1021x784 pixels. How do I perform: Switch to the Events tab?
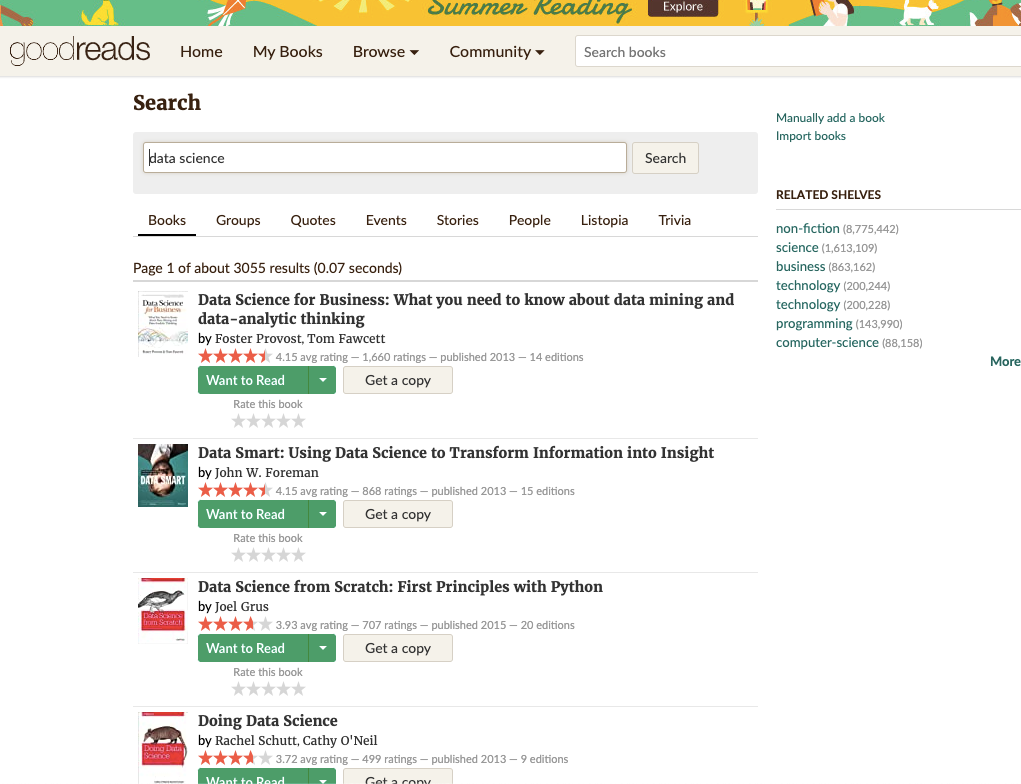coord(385,220)
